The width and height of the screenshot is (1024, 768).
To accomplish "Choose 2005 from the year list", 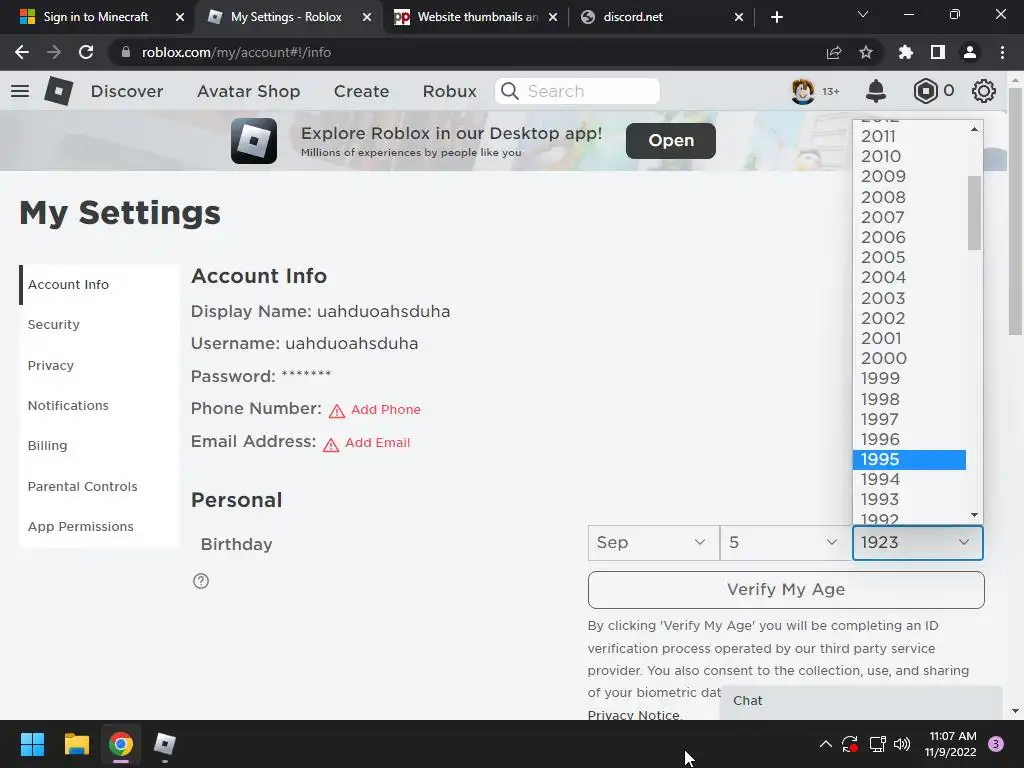I will point(909,257).
